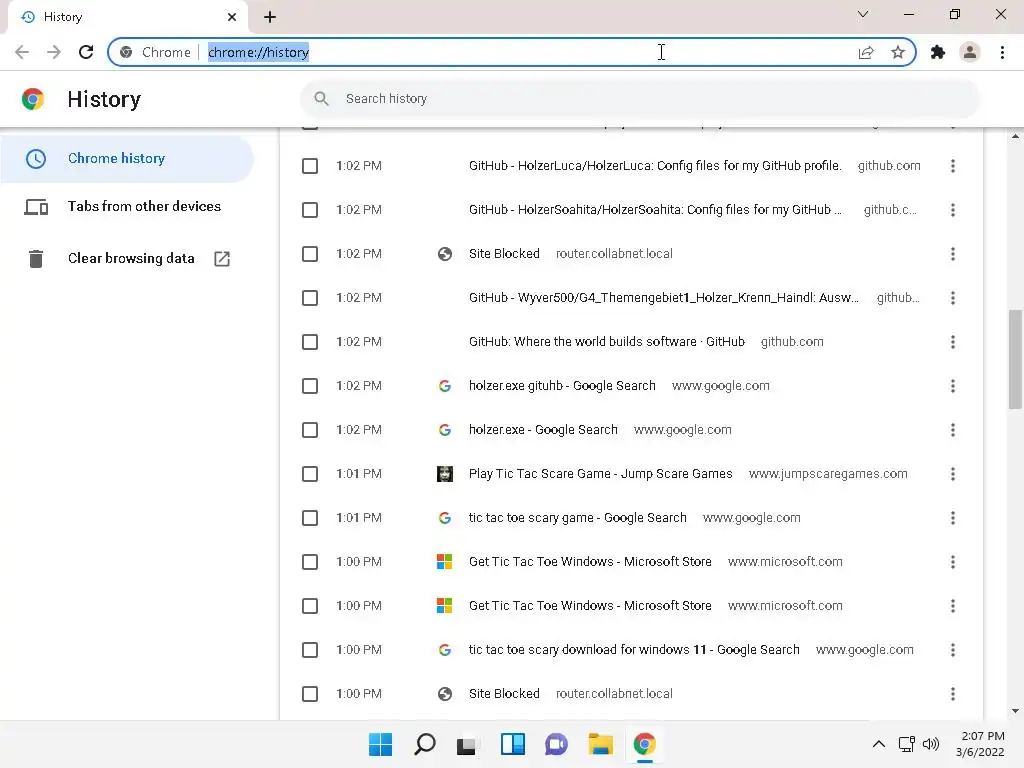Image resolution: width=1024 pixels, height=768 pixels.
Task: Open actions for scary download for windows 11 search
Action: coord(953,650)
